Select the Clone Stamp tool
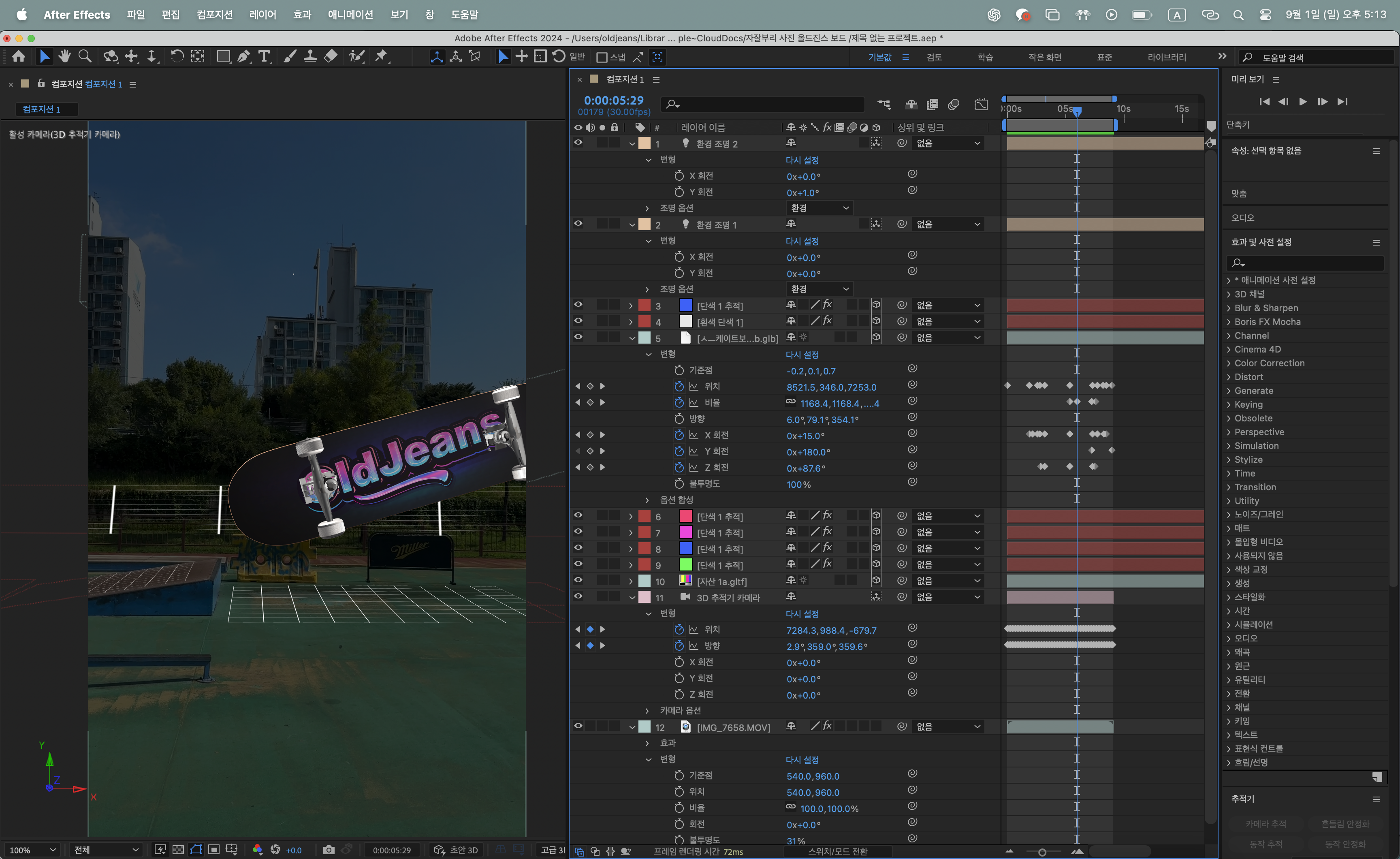 [310, 56]
